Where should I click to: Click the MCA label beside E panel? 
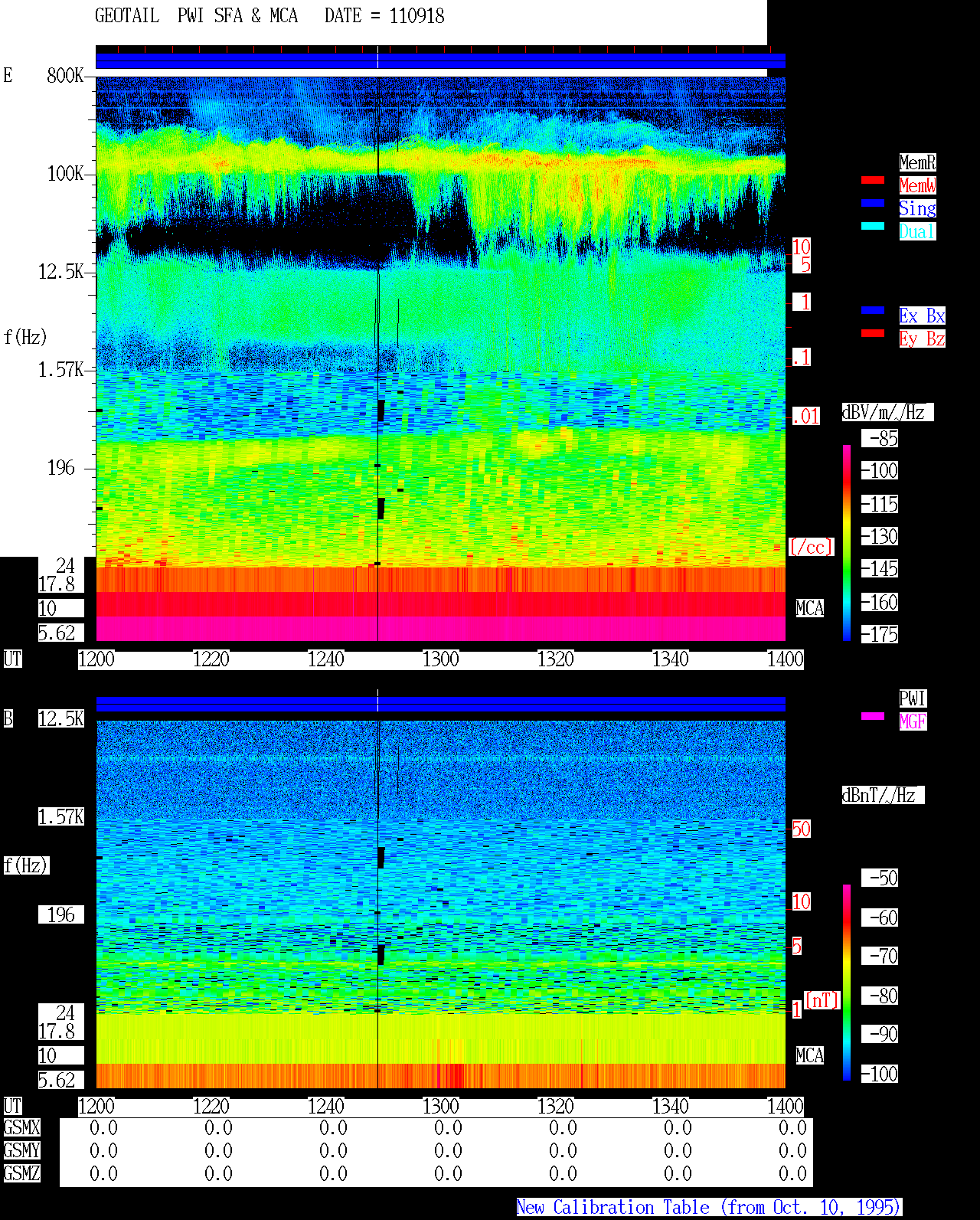809,609
